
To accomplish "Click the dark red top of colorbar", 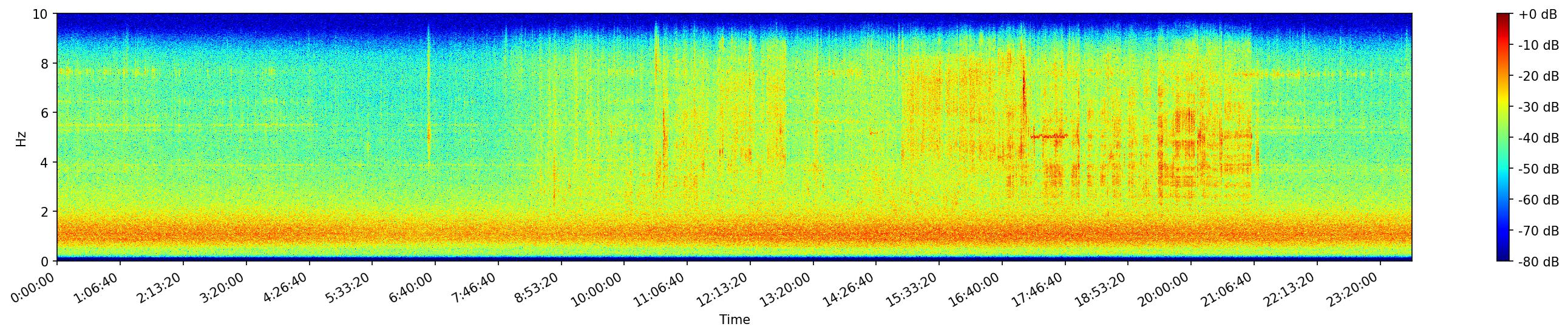I will [1504, 17].
